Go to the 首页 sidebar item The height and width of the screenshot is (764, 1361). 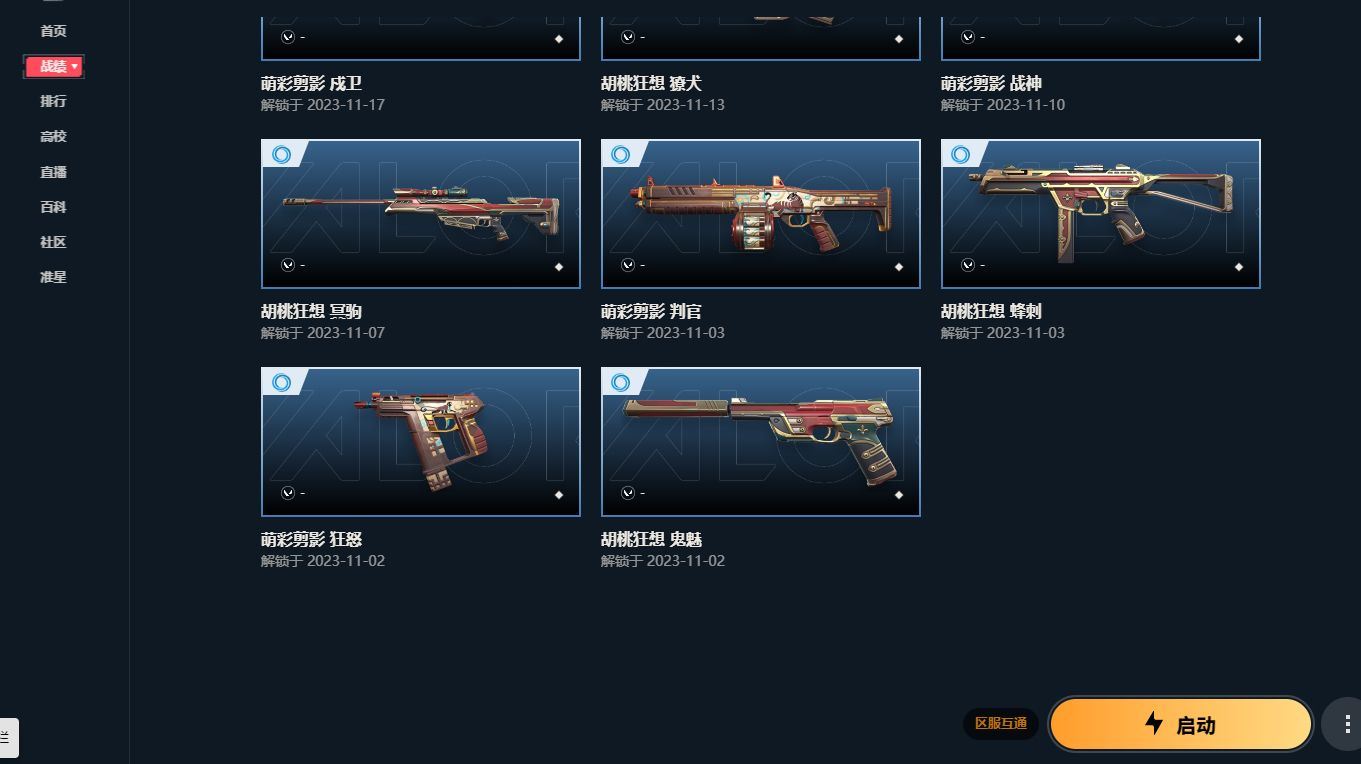(53, 31)
